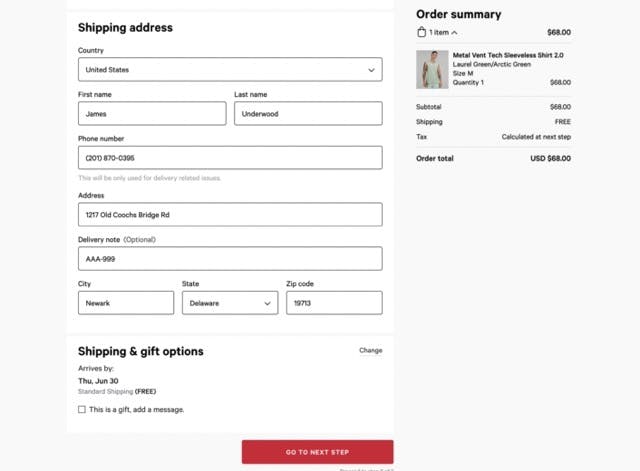Click the Metal Vent Tech Sleeveless Shirt title
Viewport: 640px width, 471px height.
[508, 55]
